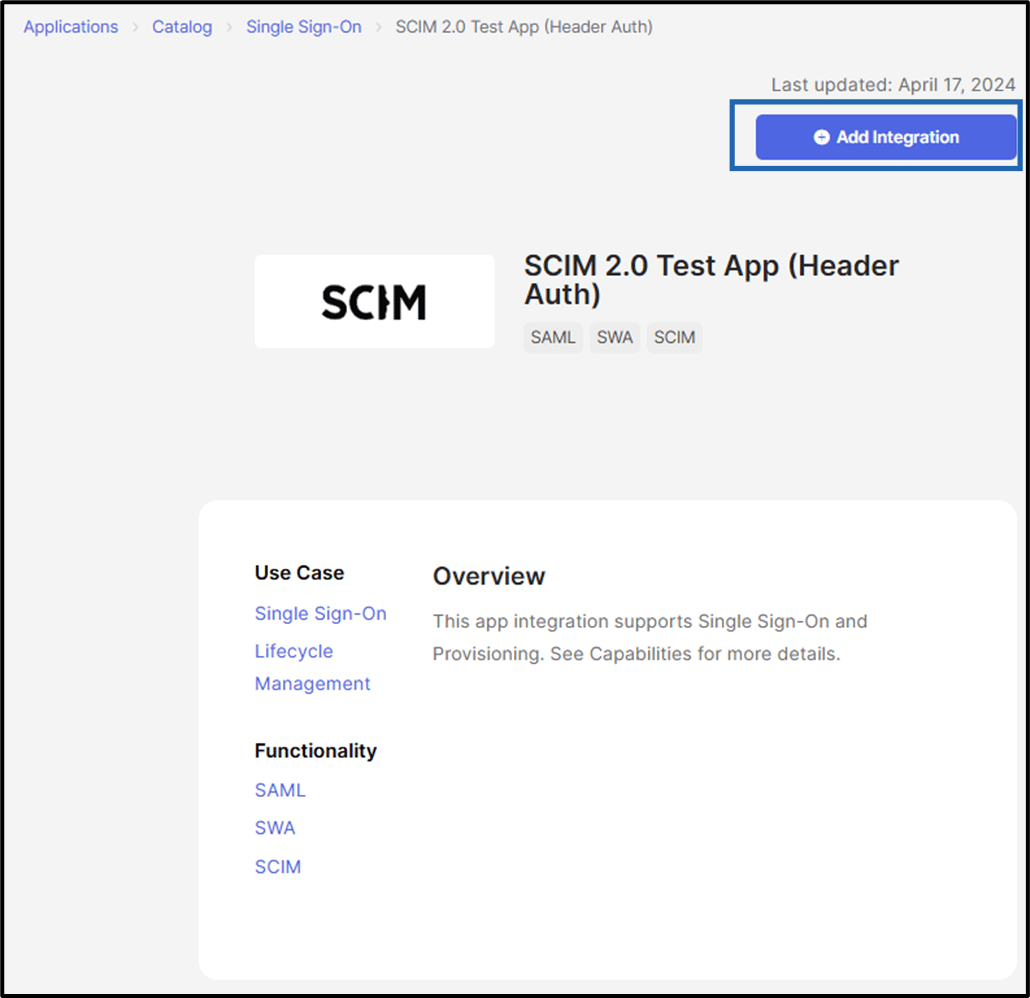Click the SCIM tag badge
This screenshot has width=1030, height=998.
click(674, 337)
